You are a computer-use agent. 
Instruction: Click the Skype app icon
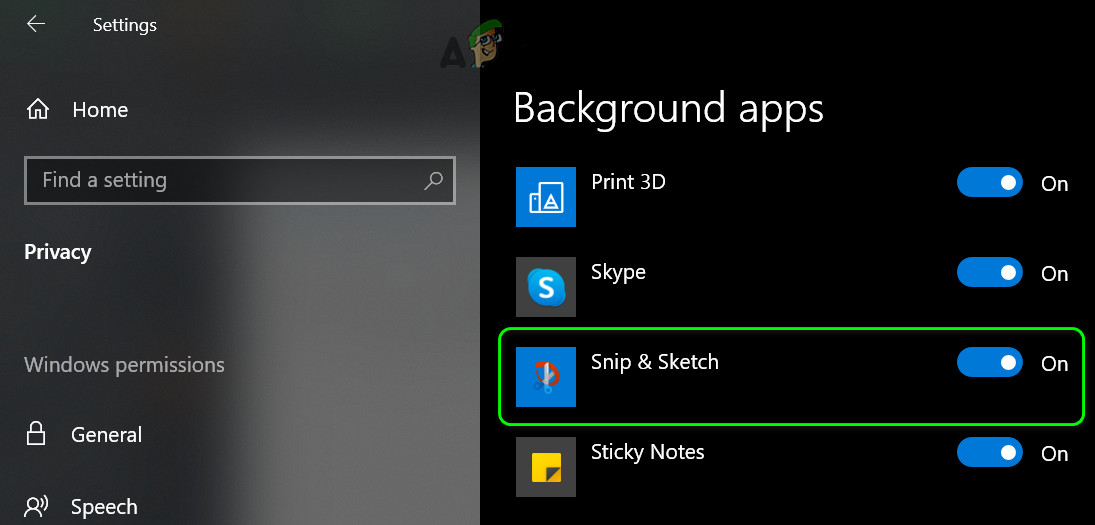pyautogui.click(x=545, y=287)
